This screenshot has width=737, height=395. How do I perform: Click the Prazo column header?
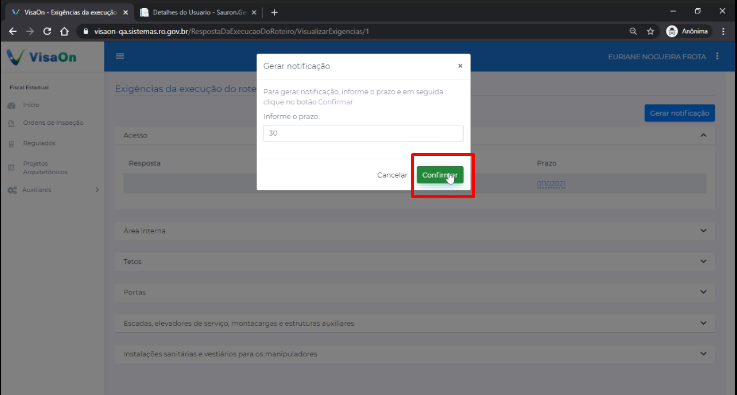(547, 163)
